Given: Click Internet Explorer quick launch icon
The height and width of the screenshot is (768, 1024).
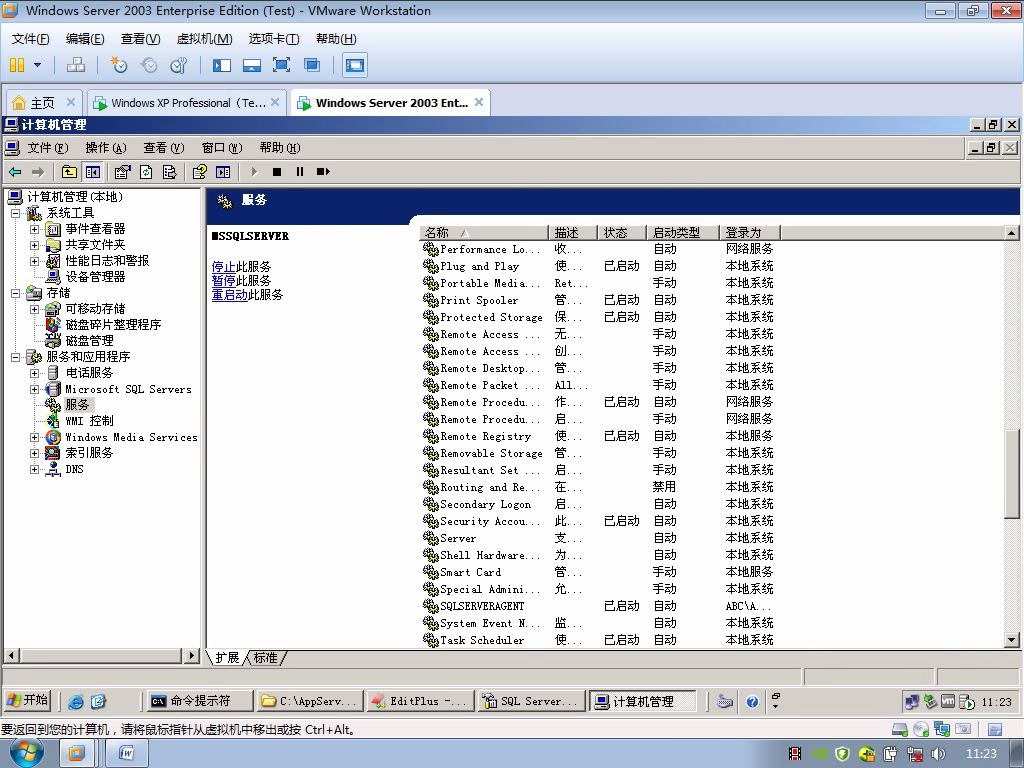Looking at the screenshot, I should pyautogui.click(x=76, y=701).
